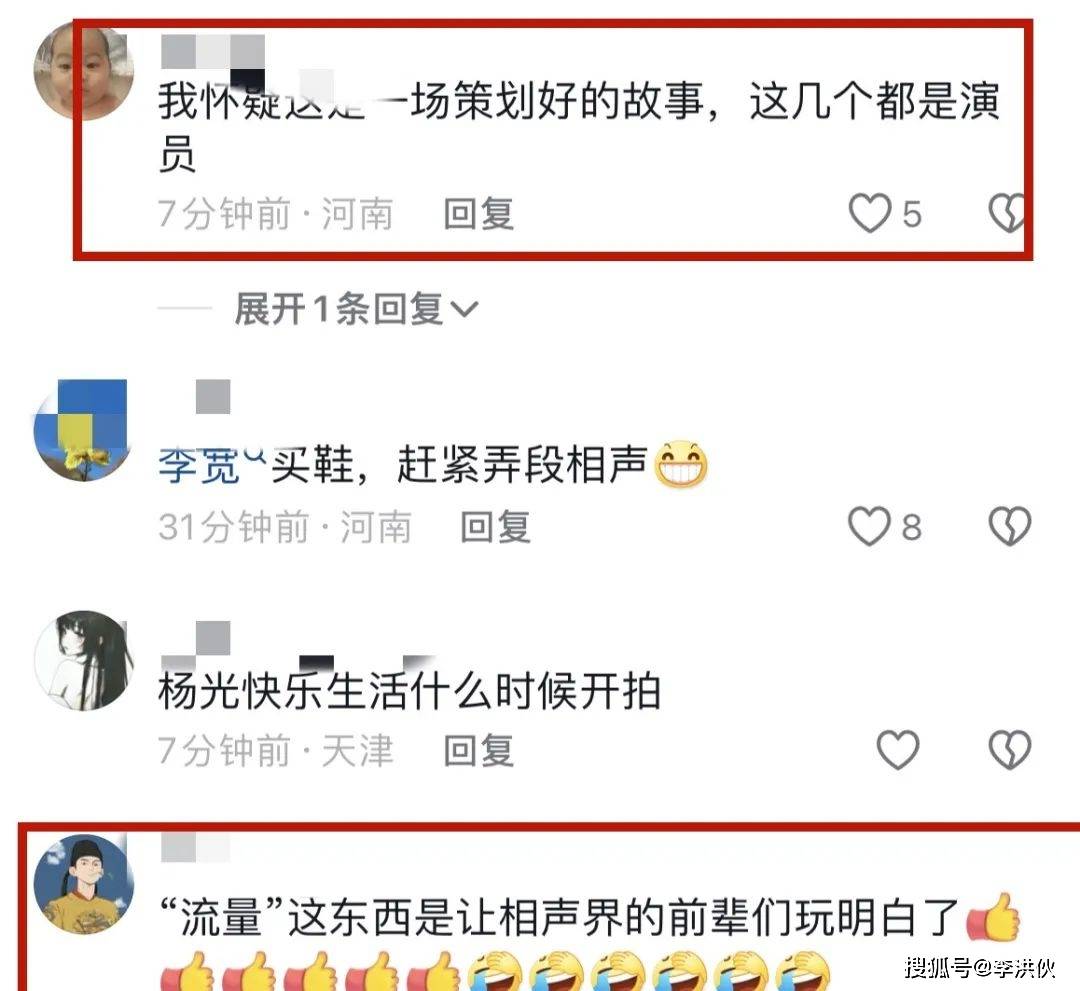Open anime girl avatar profile
This screenshot has height=991, width=1080.
[84, 660]
